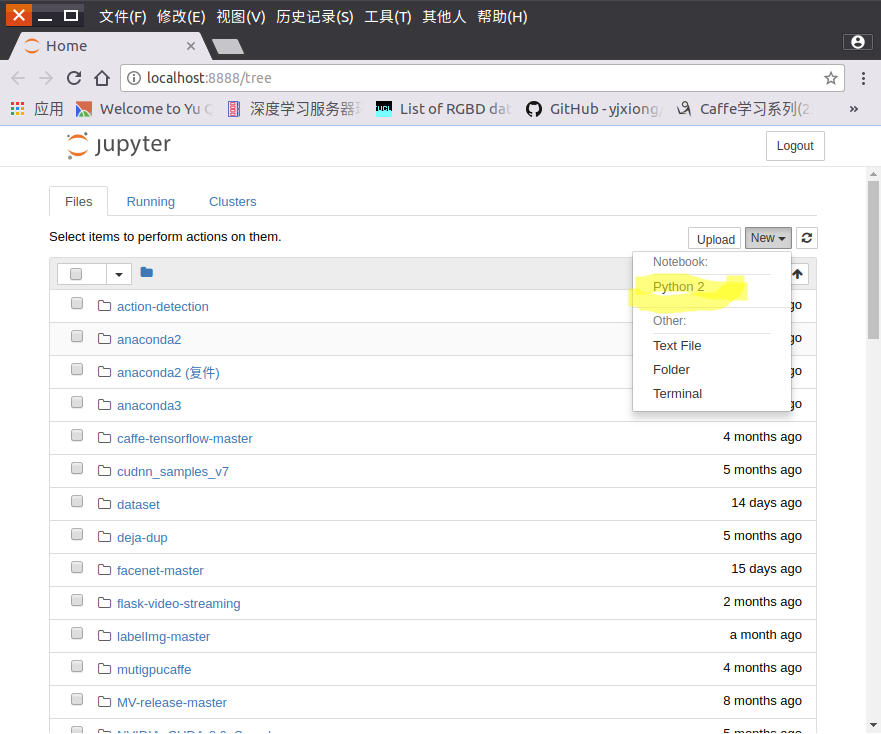Sort by last modified arrow icon
This screenshot has height=734, width=881.
[797, 274]
